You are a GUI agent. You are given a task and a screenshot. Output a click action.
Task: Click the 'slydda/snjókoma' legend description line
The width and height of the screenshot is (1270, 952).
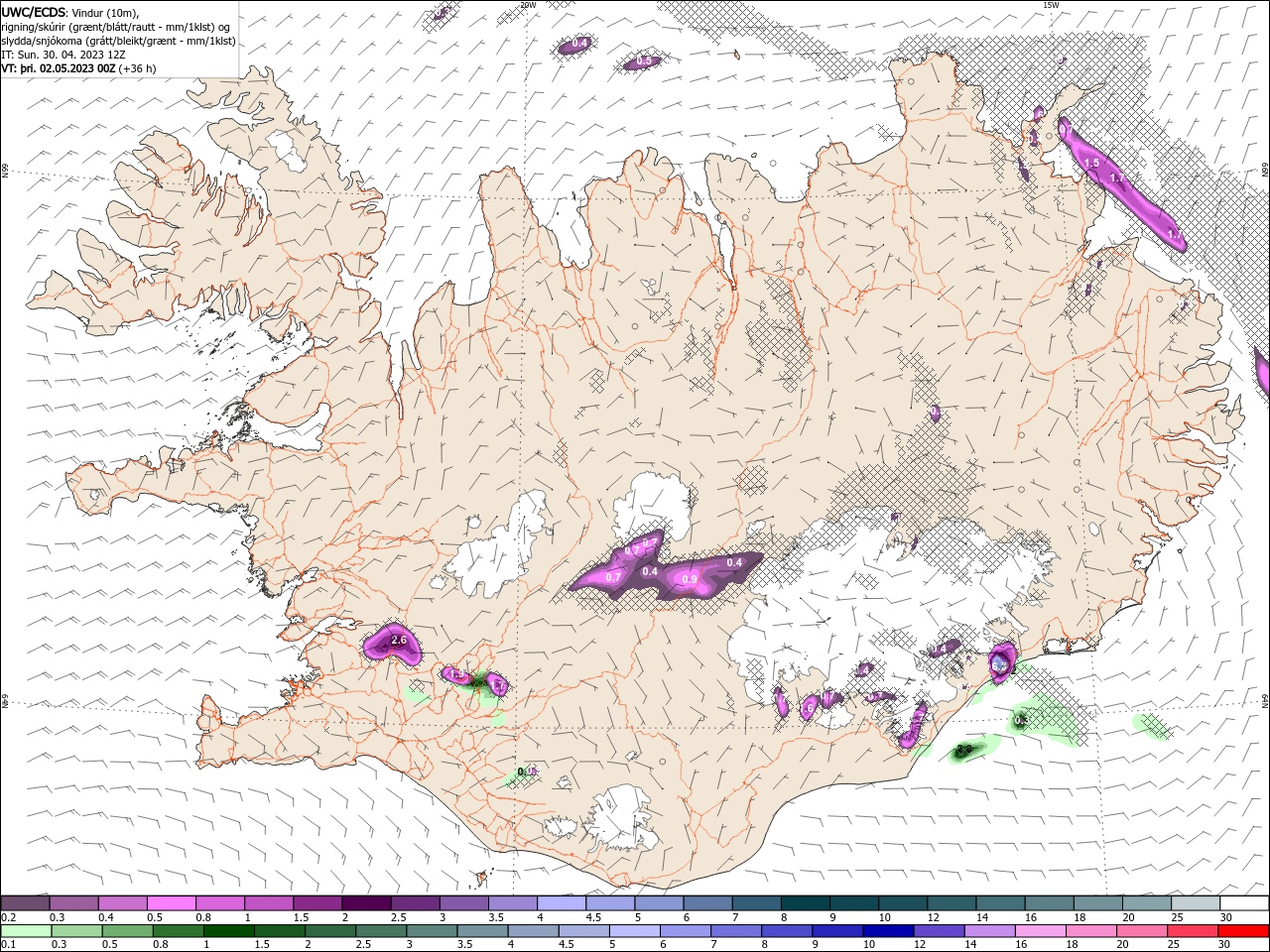pyautogui.click(x=118, y=41)
